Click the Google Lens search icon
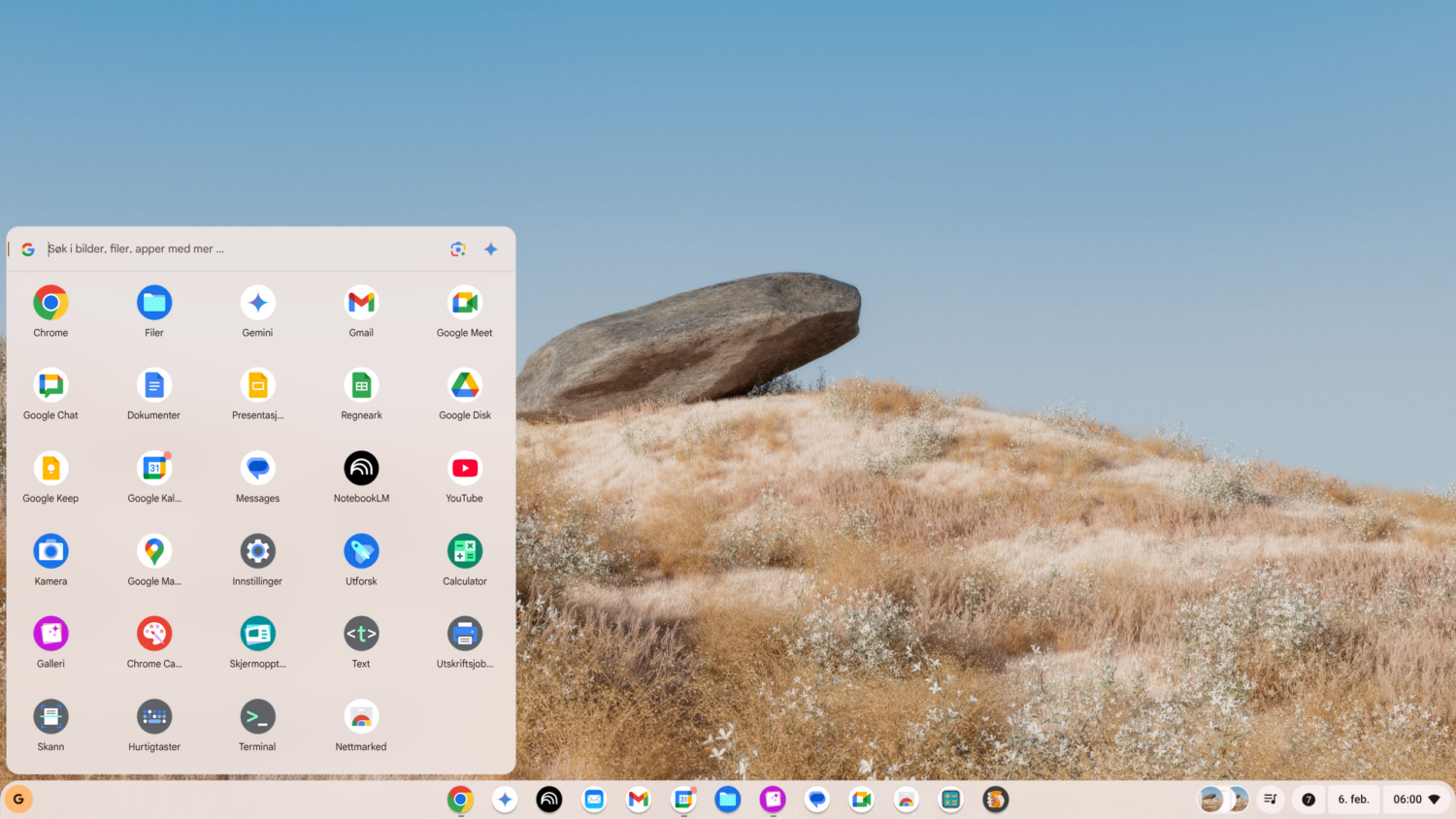Image resolution: width=1456 pixels, height=819 pixels. [458, 249]
